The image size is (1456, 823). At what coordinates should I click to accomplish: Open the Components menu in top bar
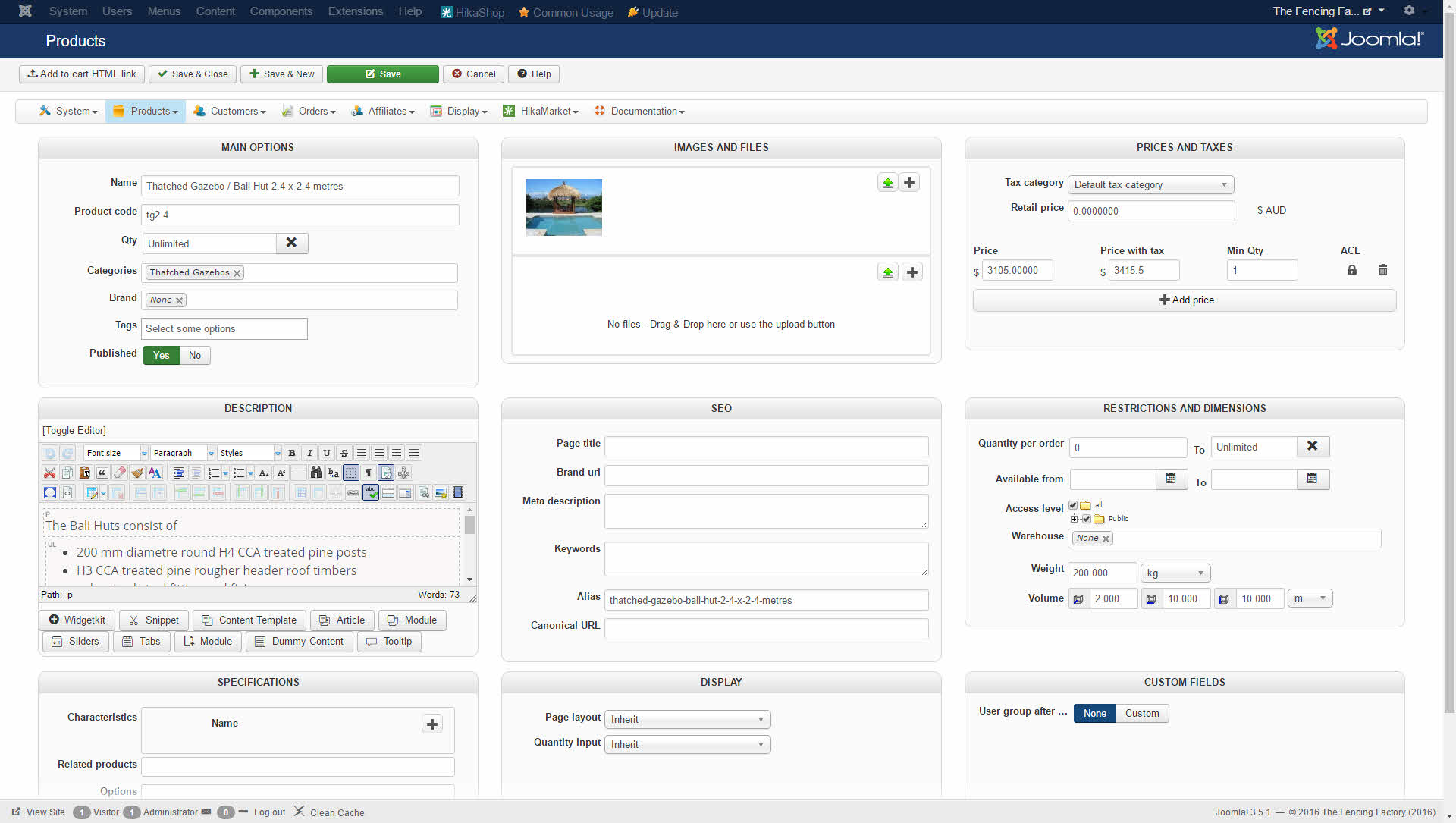pos(281,11)
